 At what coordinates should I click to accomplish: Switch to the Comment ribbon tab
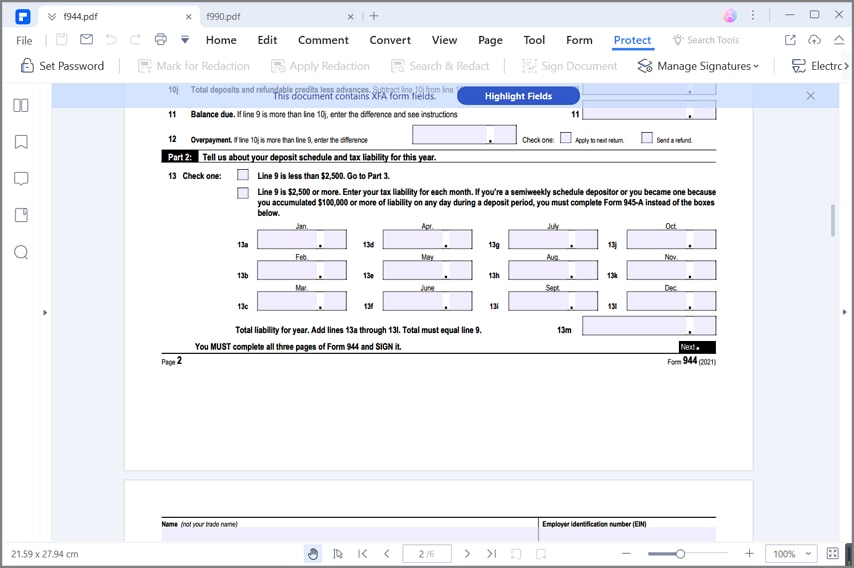tap(323, 40)
